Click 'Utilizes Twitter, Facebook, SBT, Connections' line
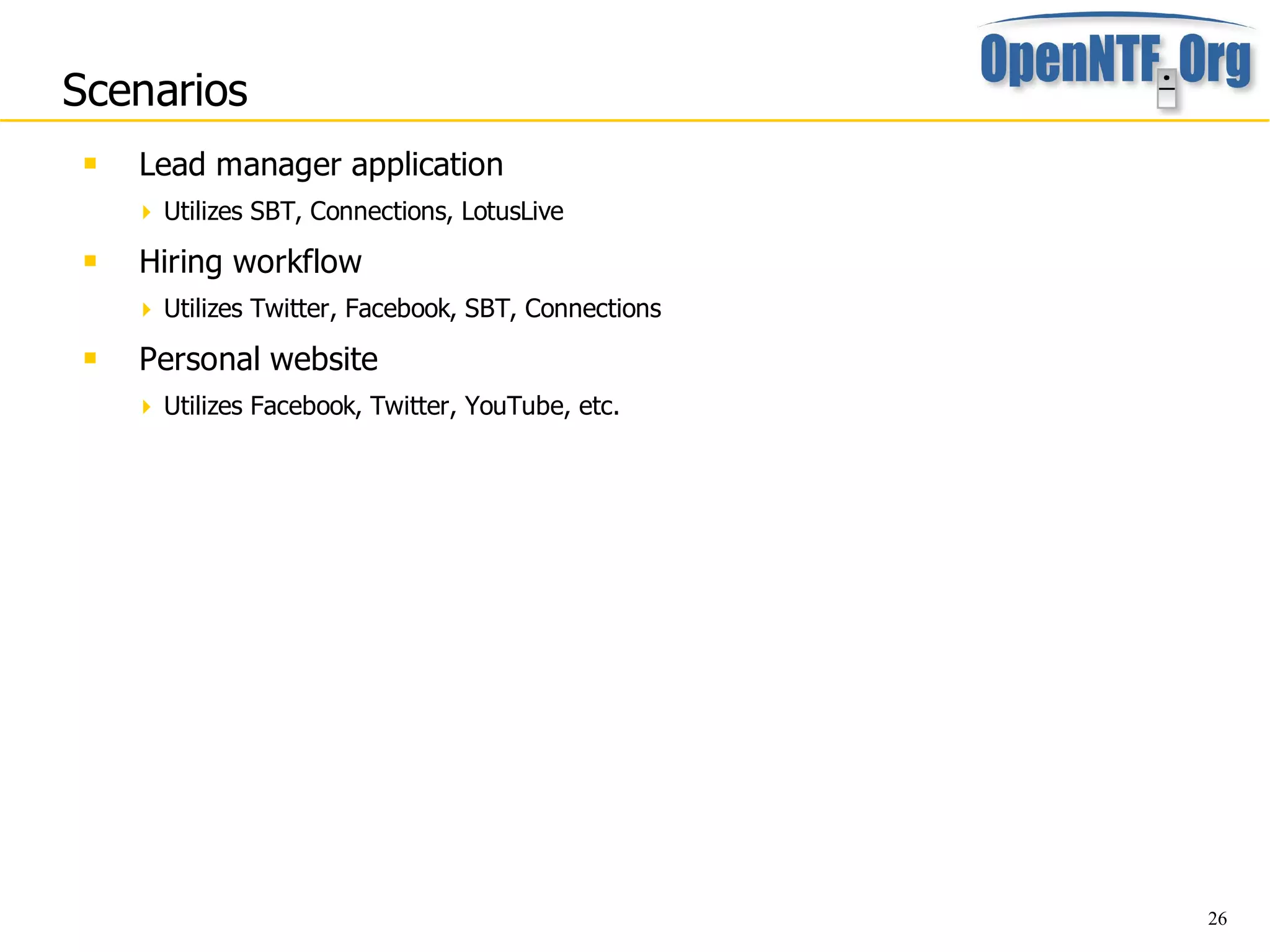 click(x=412, y=309)
